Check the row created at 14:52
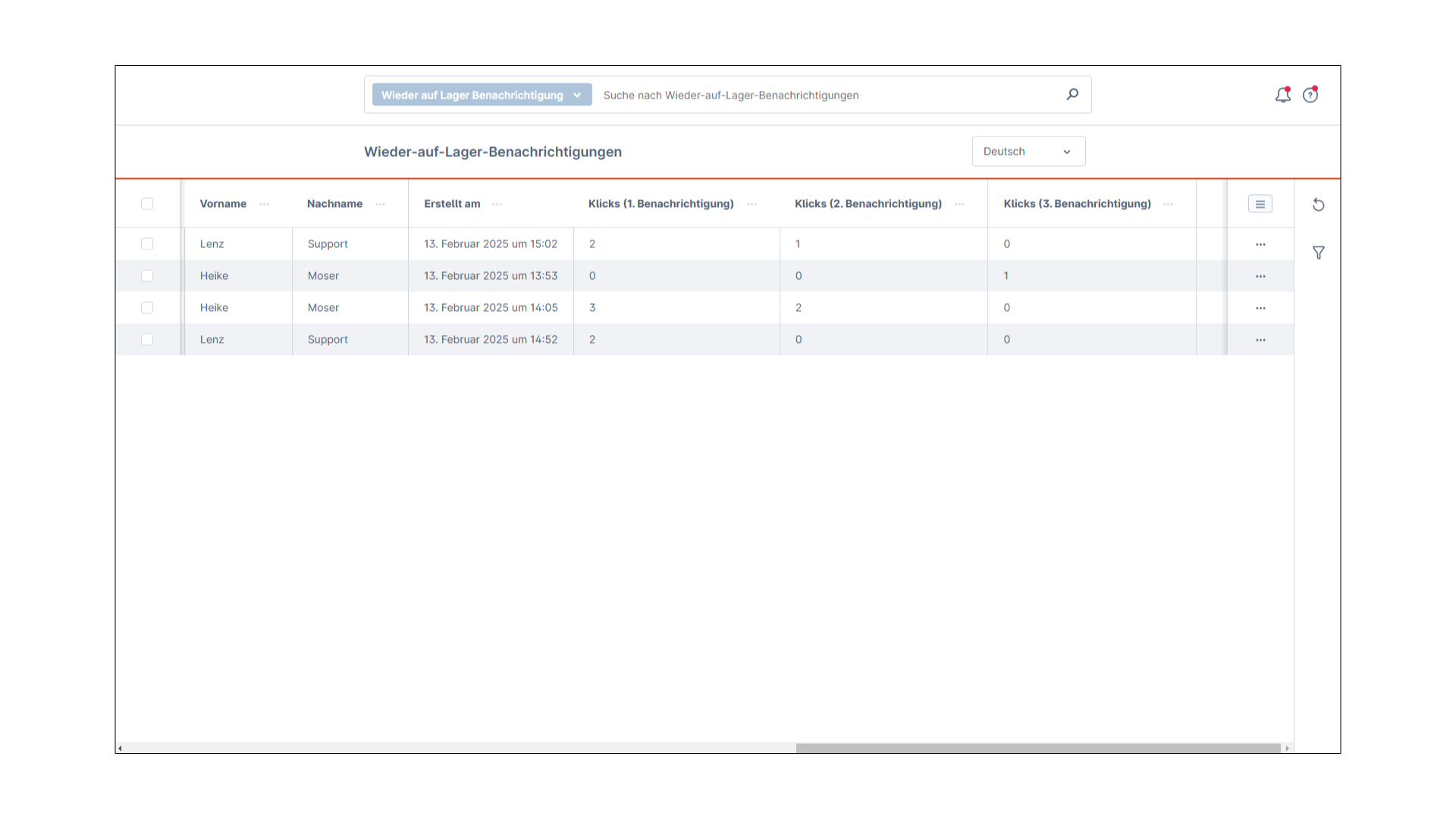1456x819 pixels. pyautogui.click(x=147, y=340)
